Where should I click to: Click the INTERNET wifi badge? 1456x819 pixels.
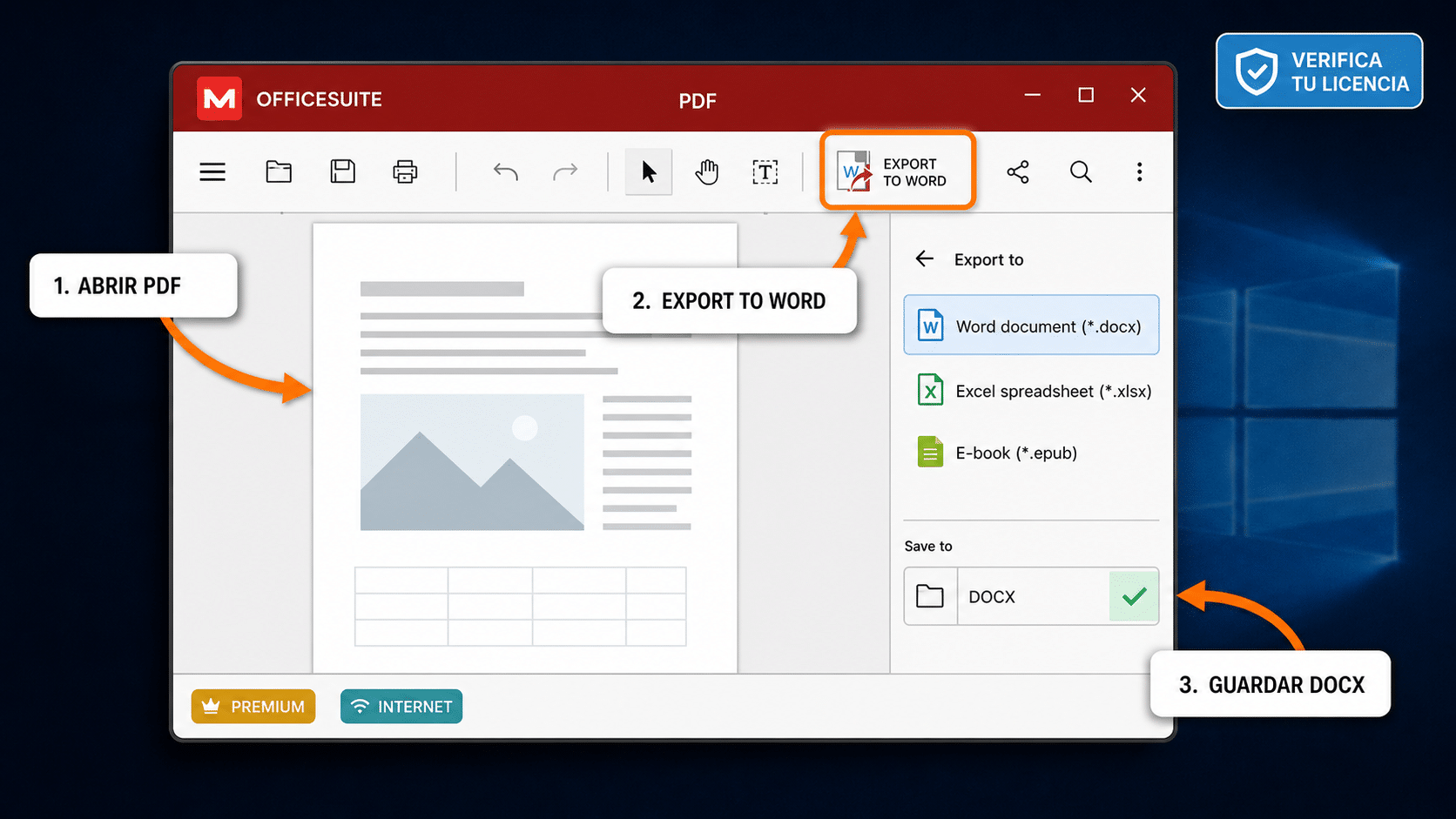pos(401,707)
